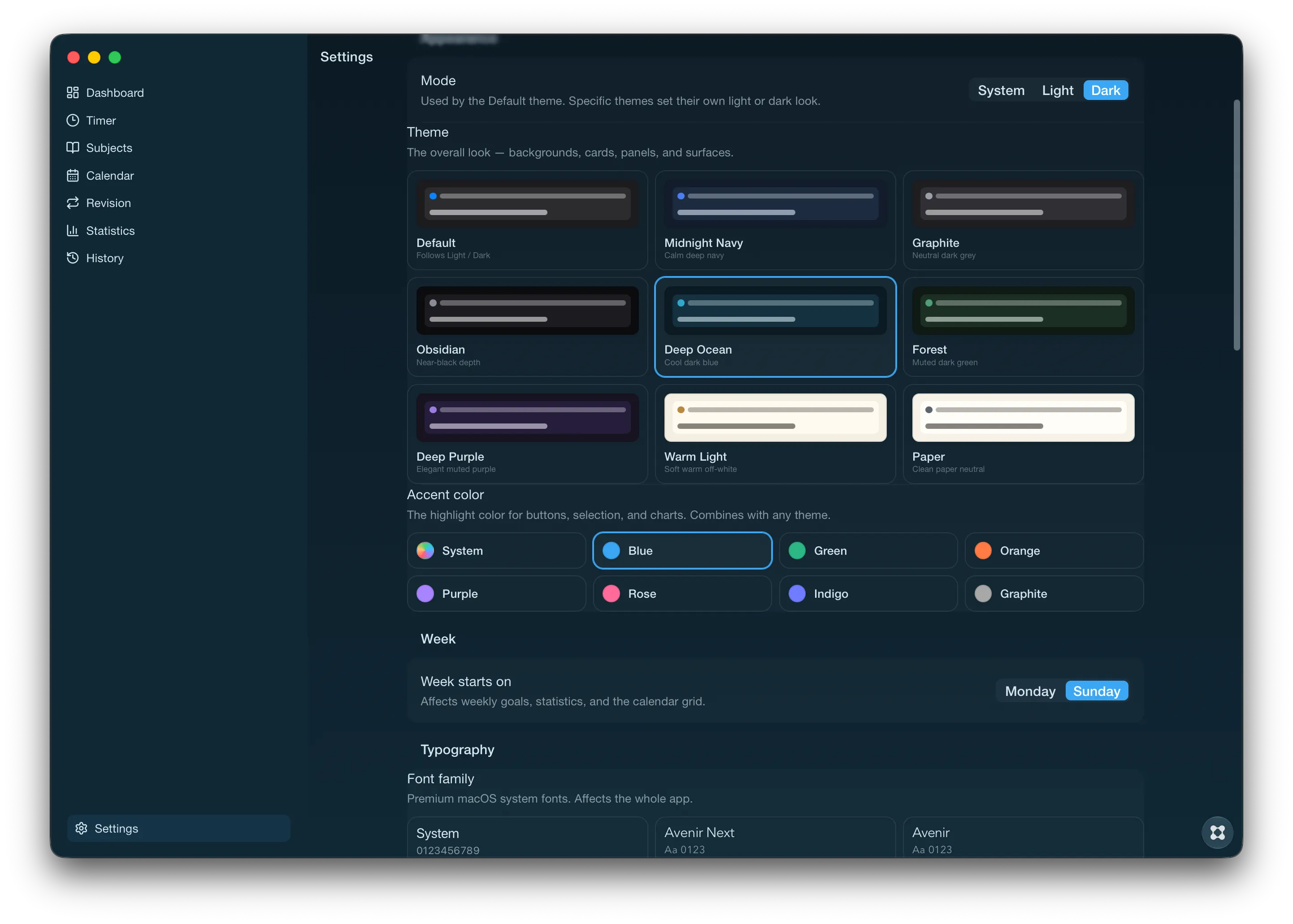The image size is (1293, 924).
Task: Choose the Obsidian theme
Action: [527, 327]
